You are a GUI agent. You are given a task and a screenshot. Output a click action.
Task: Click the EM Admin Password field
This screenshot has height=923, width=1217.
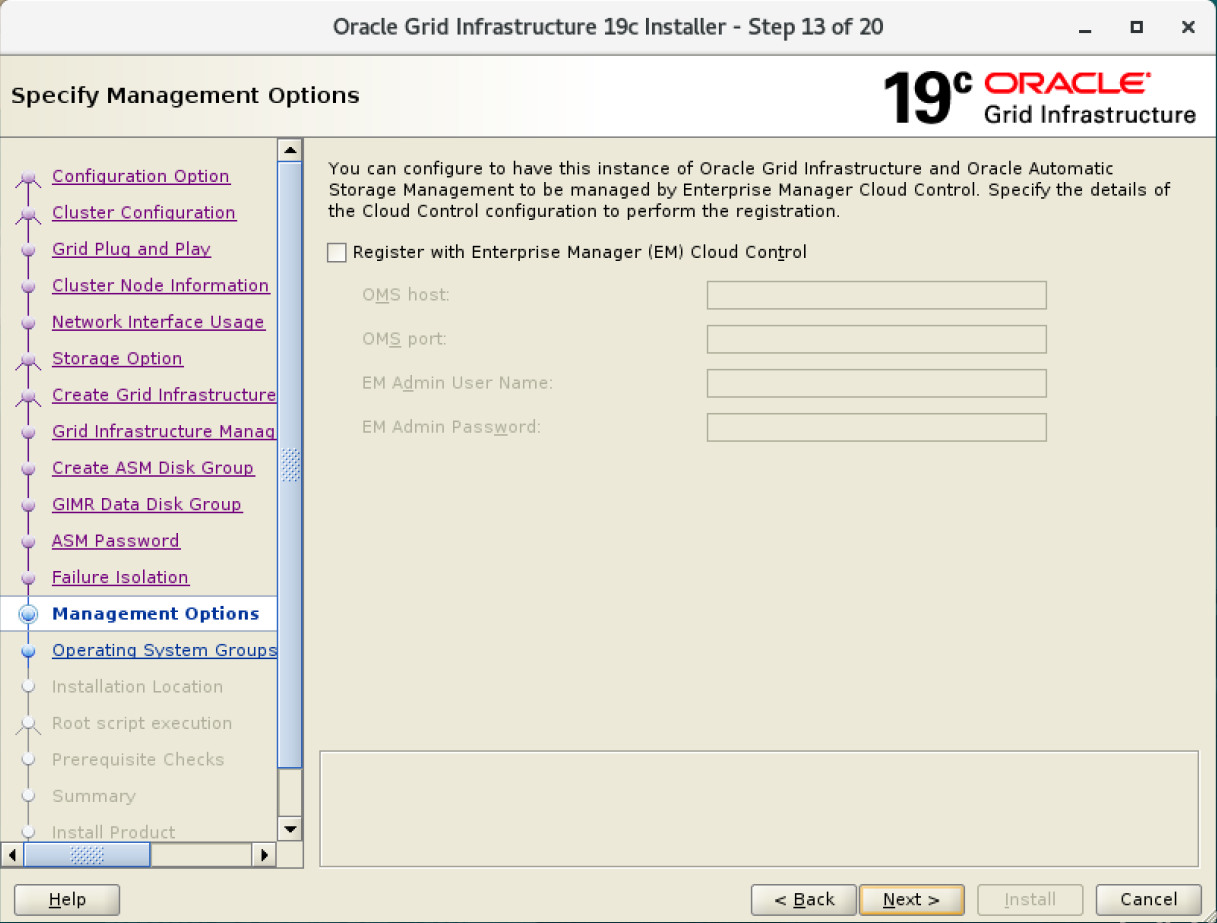click(x=876, y=427)
